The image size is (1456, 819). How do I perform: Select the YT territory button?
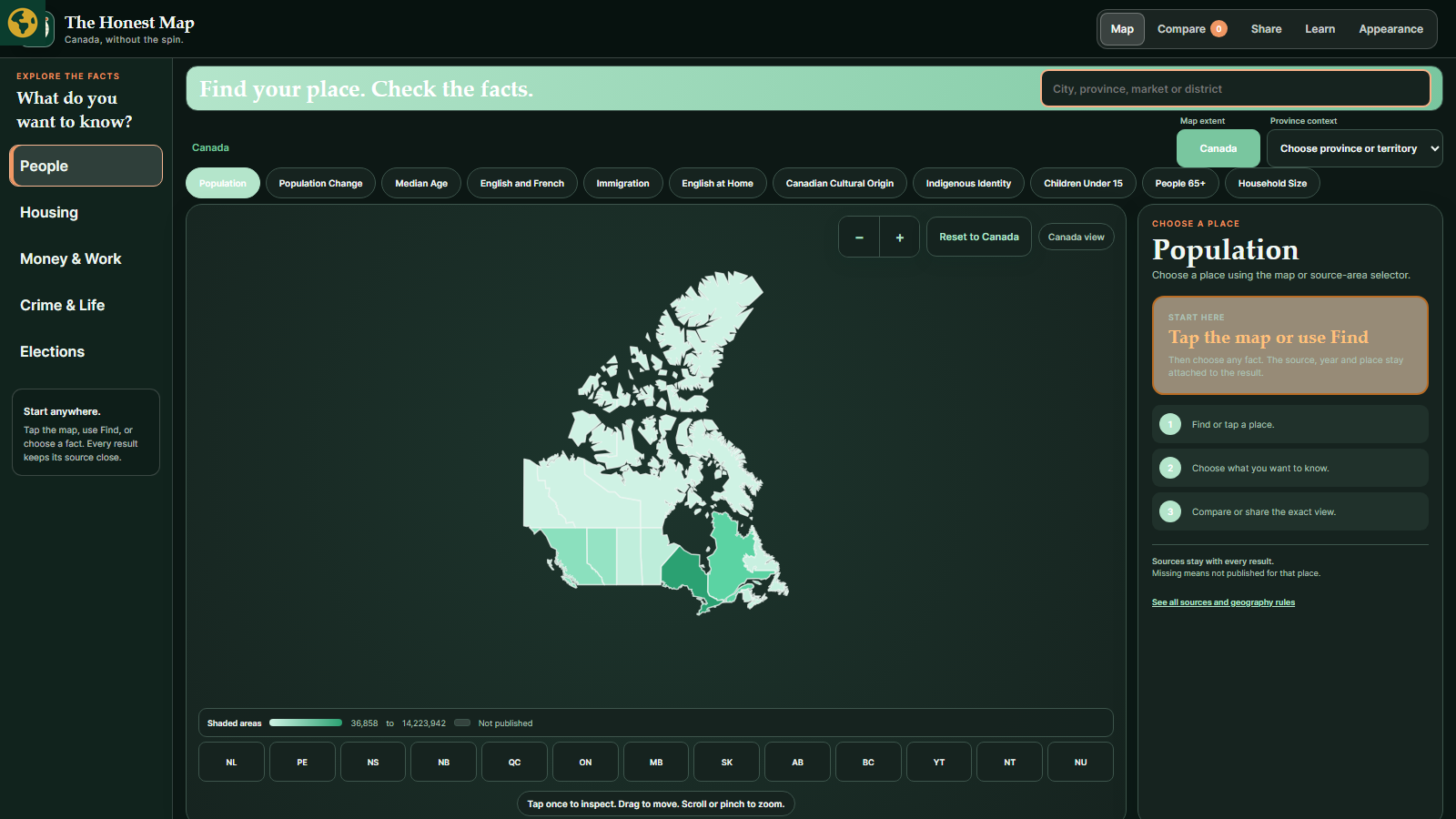pyautogui.click(x=939, y=762)
